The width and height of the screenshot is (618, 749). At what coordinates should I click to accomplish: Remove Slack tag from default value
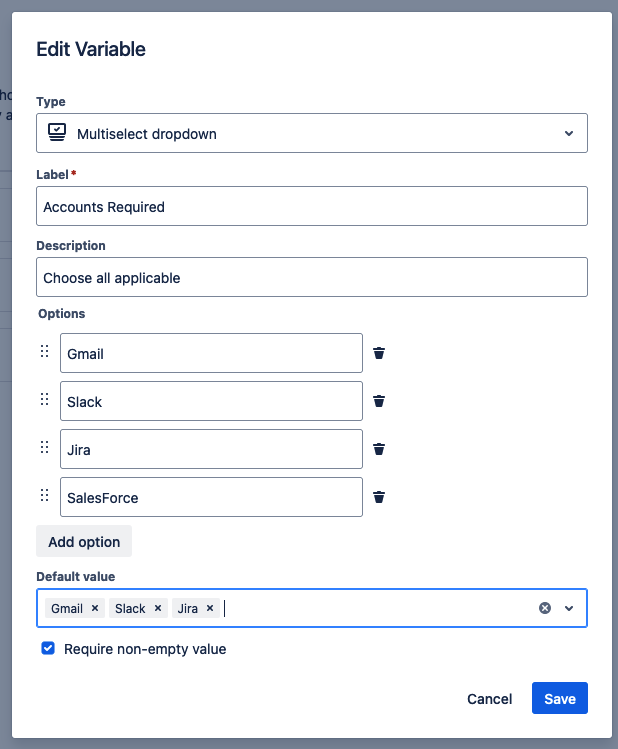pos(158,608)
